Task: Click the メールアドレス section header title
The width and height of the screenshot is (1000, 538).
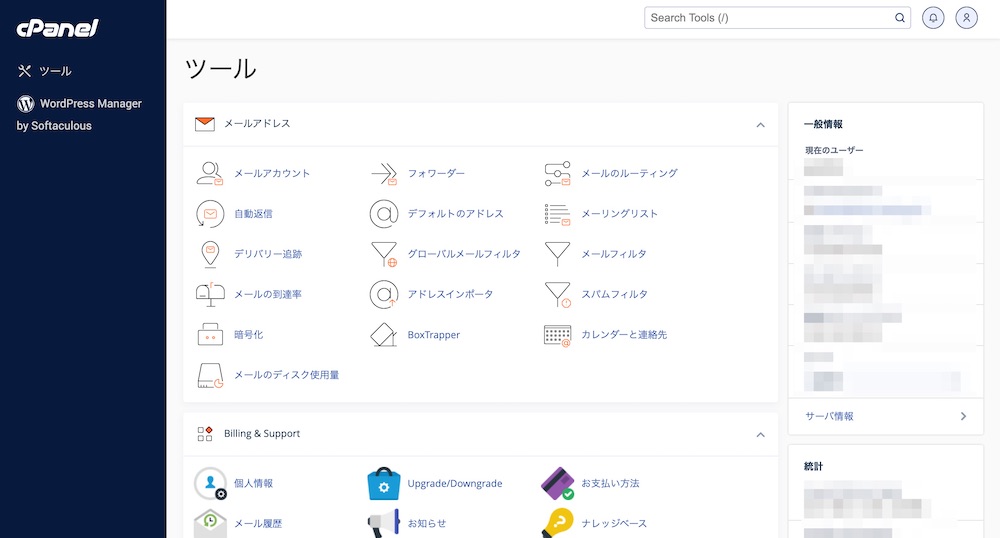Action: 257,124
